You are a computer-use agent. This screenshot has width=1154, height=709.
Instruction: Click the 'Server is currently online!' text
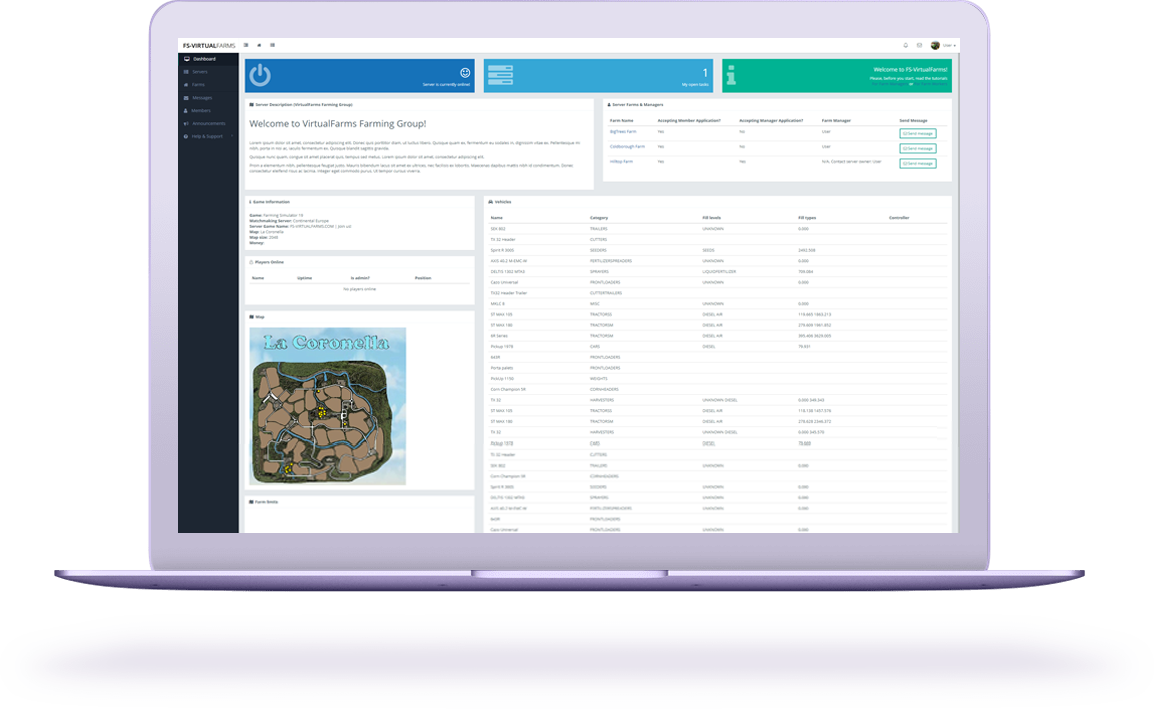pyautogui.click(x=446, y=85)
